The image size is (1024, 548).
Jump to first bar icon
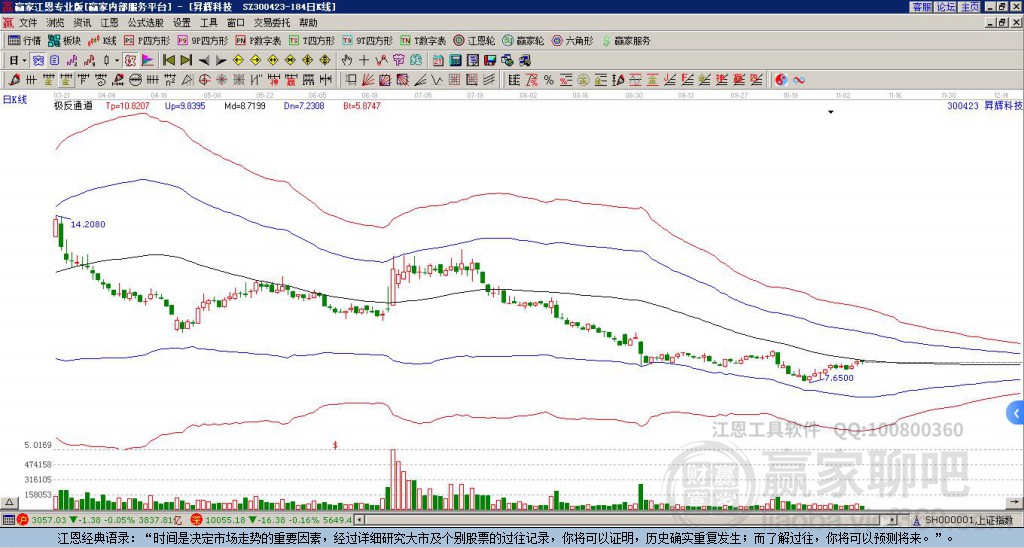coord(169,61)
